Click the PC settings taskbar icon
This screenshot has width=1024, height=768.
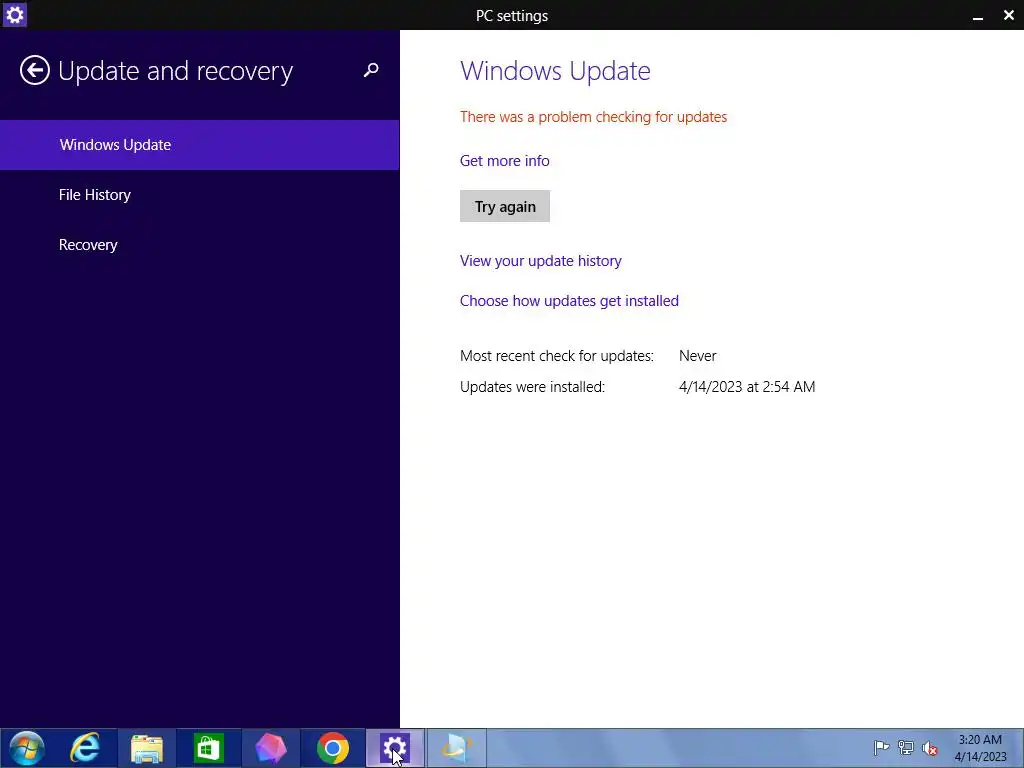click(x=395, y=748)
